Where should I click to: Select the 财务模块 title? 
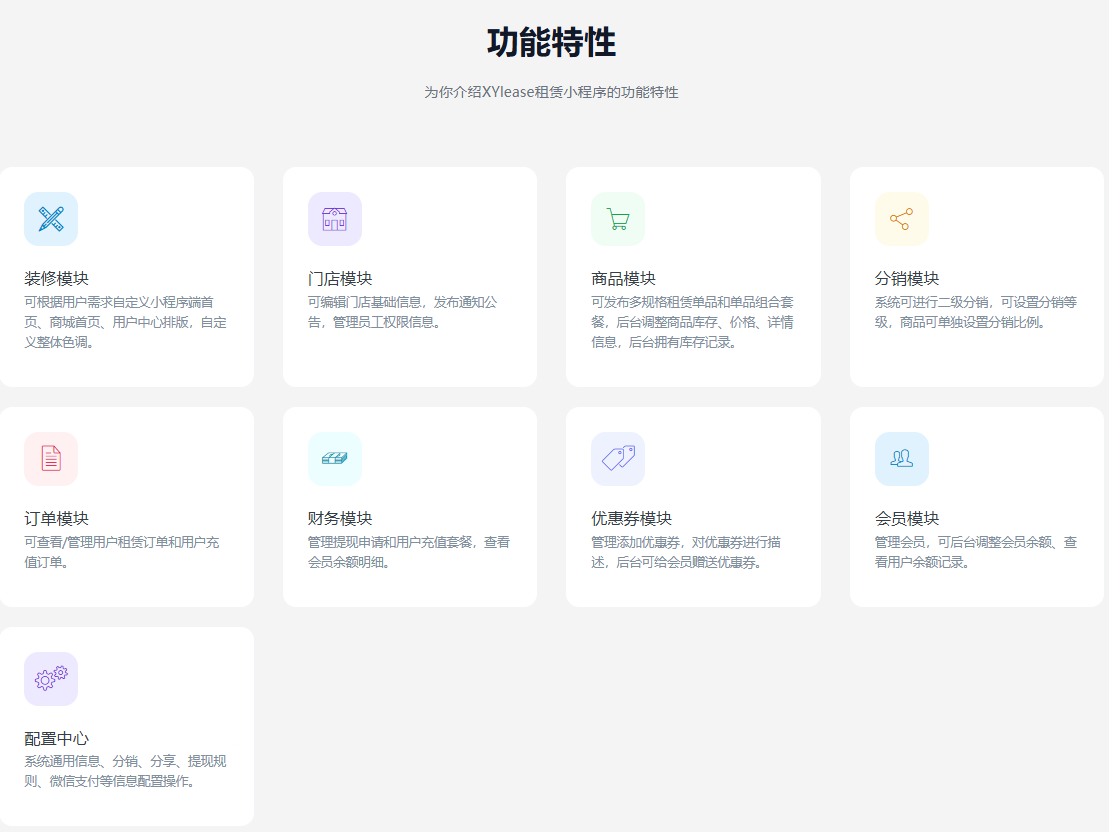(340, 519)
